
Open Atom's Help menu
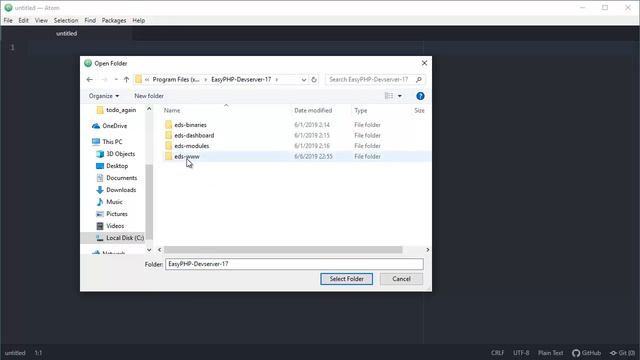(x=138, y=20)
